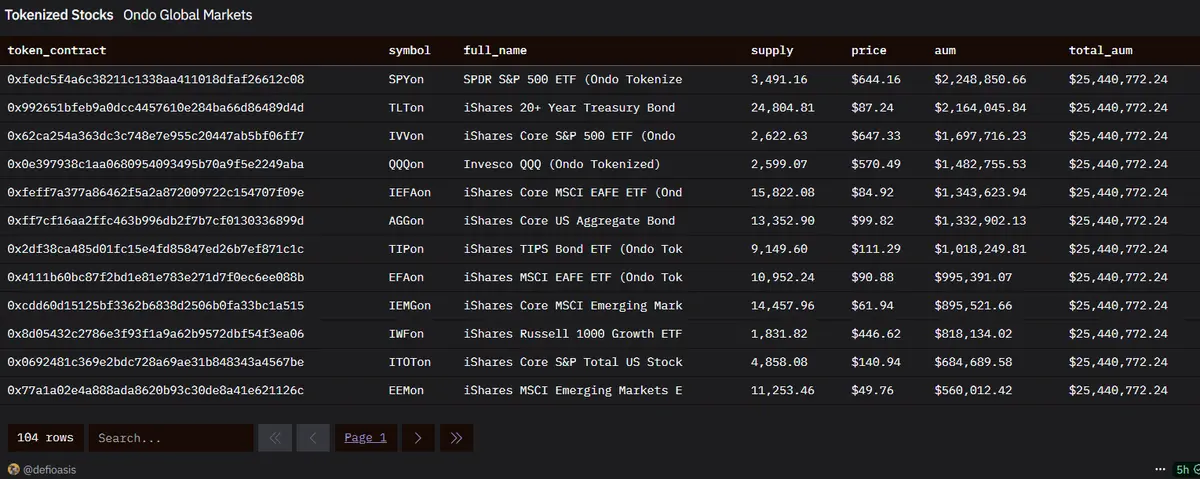Viewport: 1200px width, 479px height.
Task: Click the defioasis author avatar
Action: pyautogui.click(x=14, y=468)
